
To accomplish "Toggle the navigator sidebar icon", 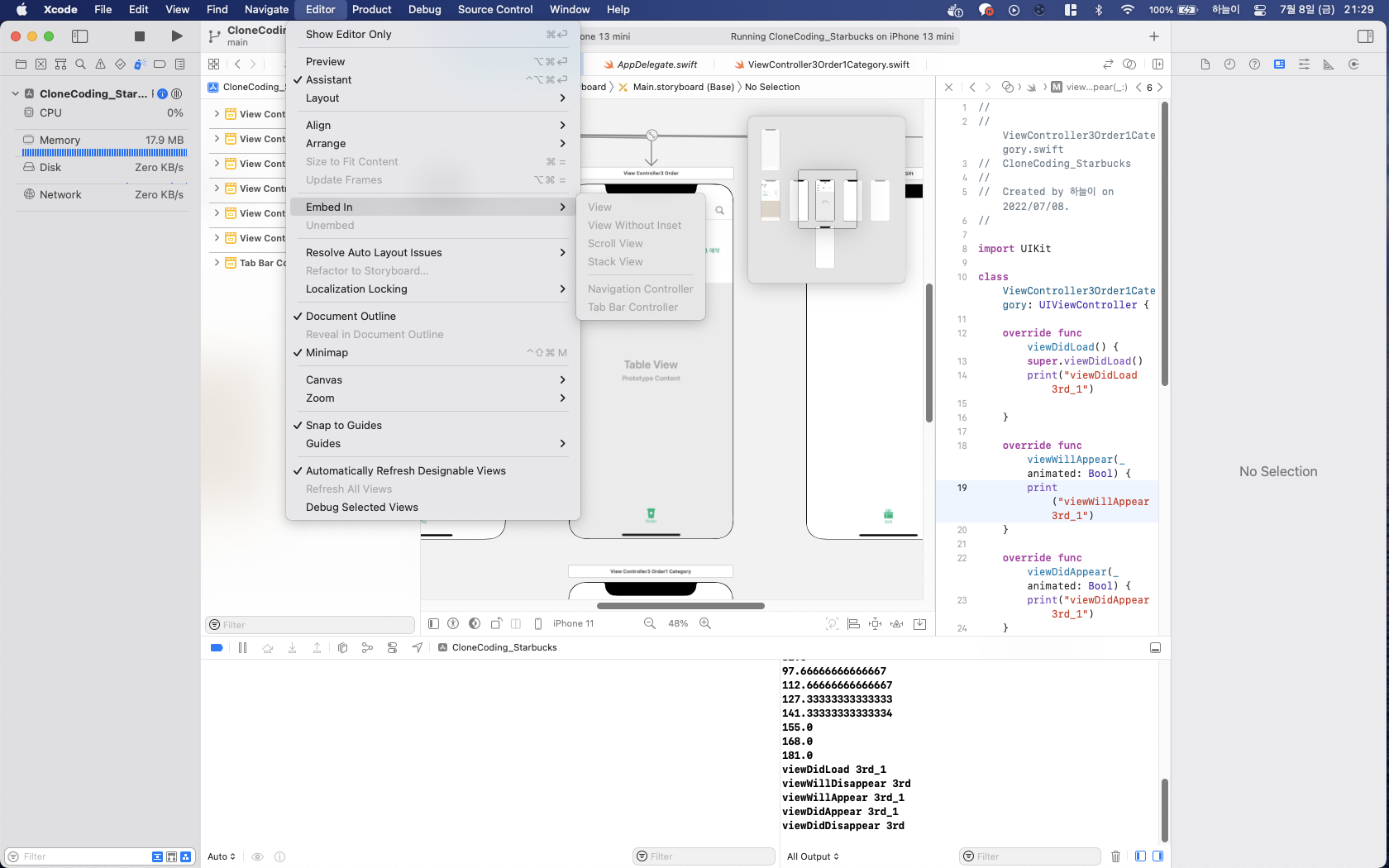I will 80,36.
